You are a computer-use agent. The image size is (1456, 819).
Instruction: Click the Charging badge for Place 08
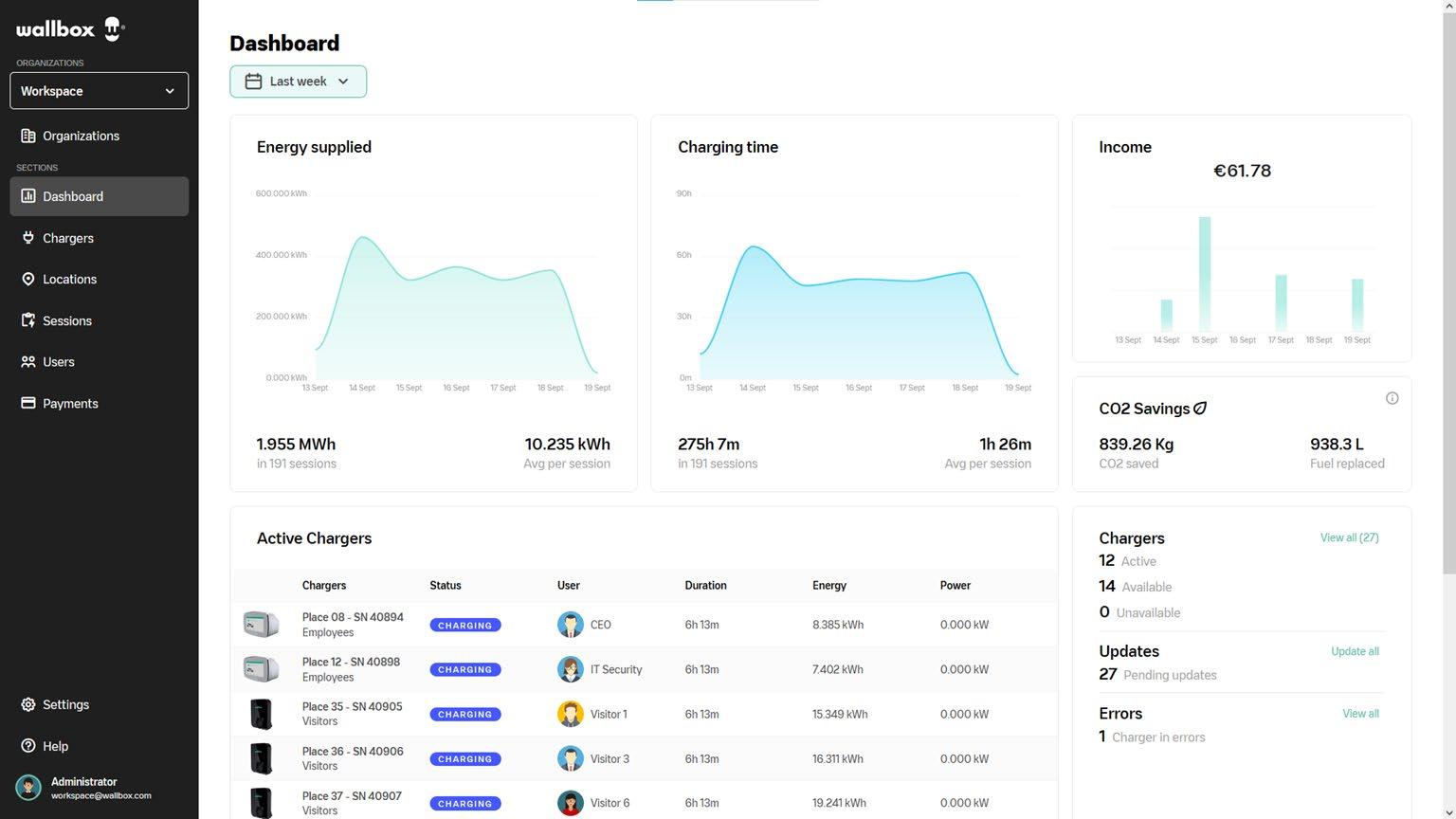465,626
